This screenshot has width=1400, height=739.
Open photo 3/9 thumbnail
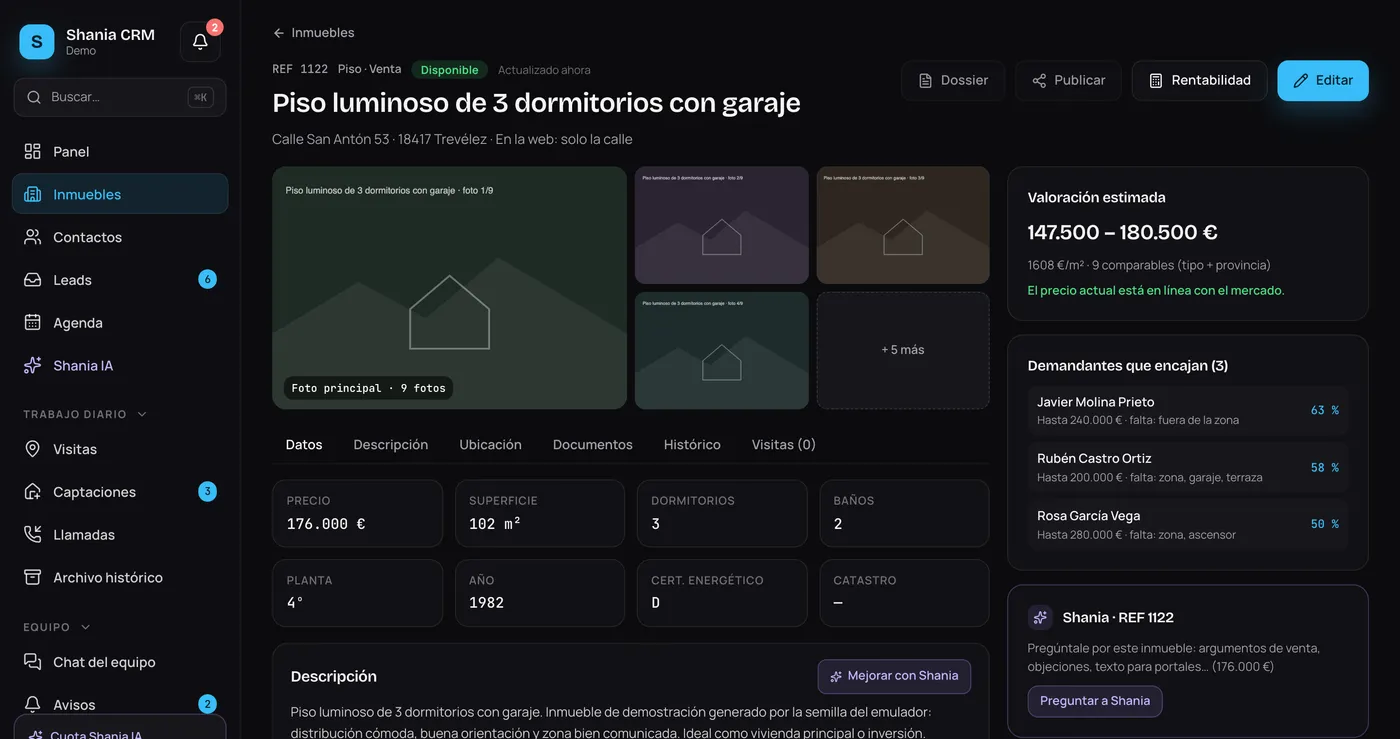coord(903,225)
